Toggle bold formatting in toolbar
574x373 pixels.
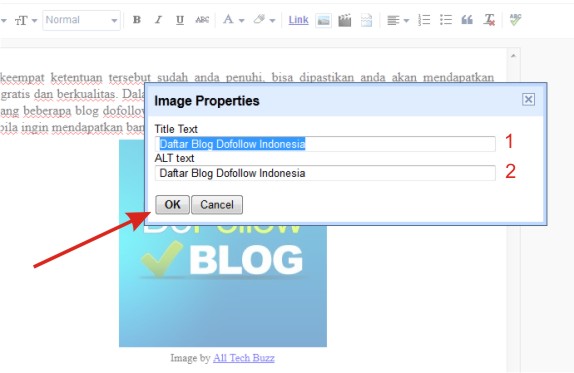tap(137, 20)
